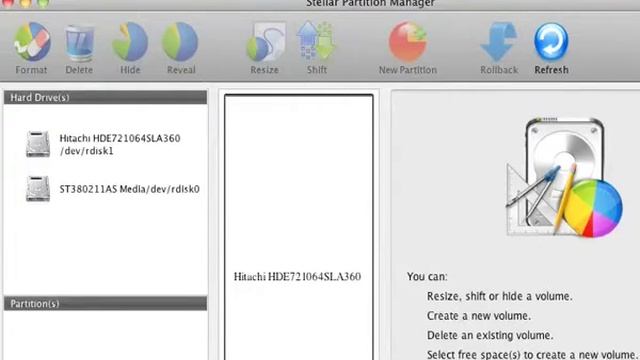Open the Resize tool
640x360 pixels.
(x=265, y=42)
